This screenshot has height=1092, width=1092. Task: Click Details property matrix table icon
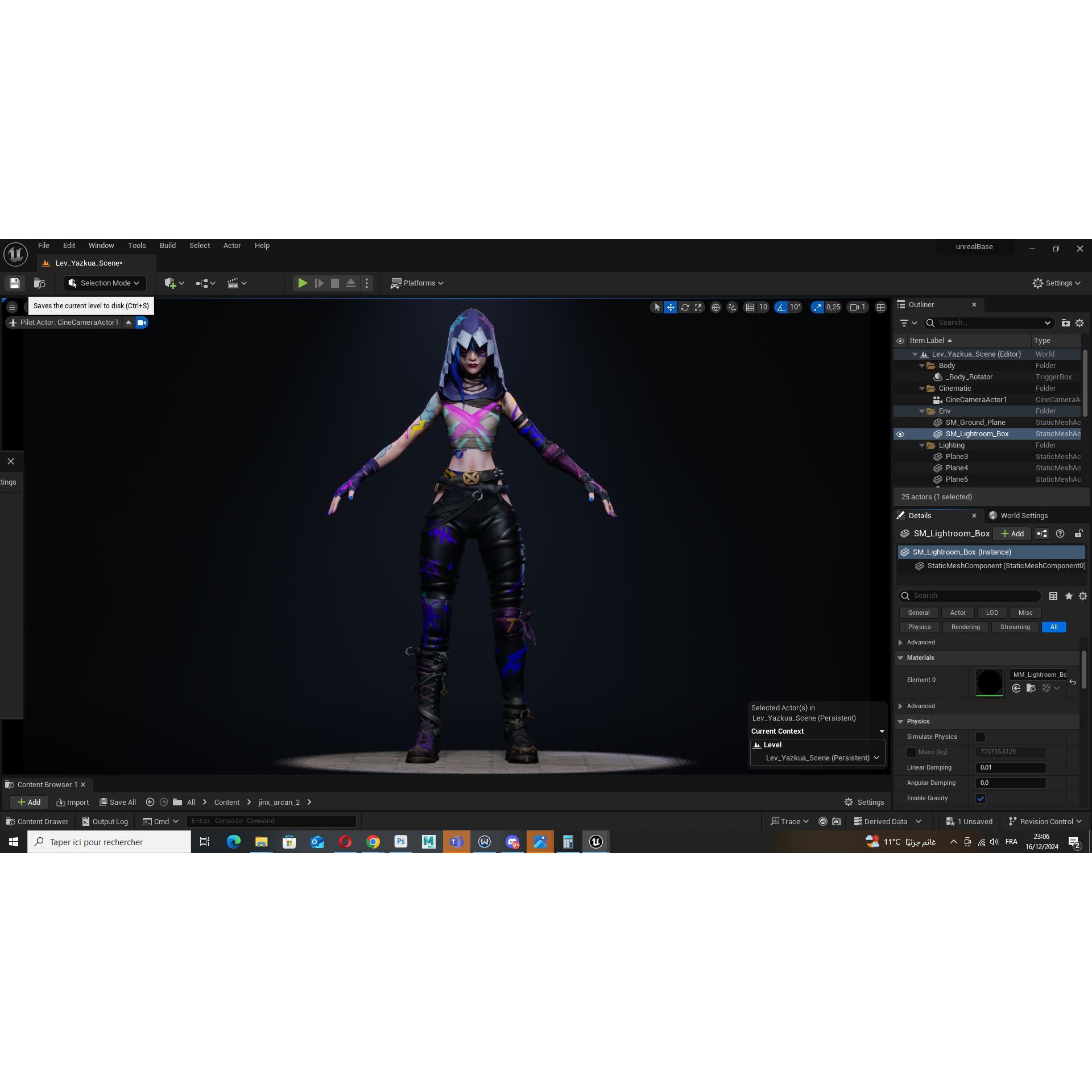coord(1053,596)
